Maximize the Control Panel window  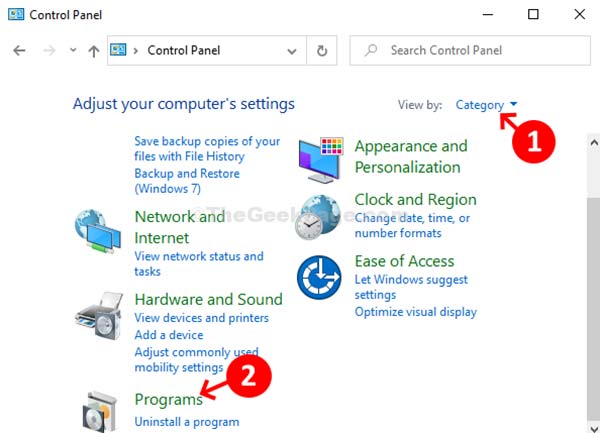(533, 15)
